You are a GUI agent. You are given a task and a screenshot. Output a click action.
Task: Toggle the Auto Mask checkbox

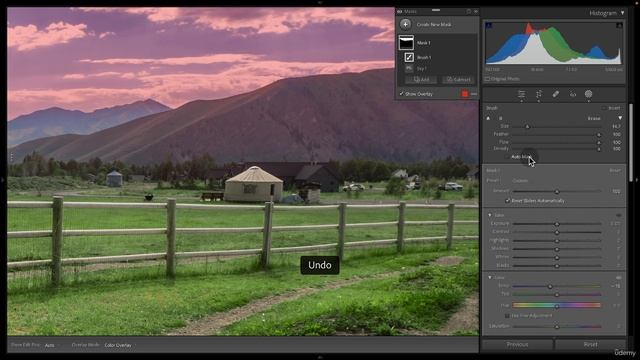tap(507, 157)
